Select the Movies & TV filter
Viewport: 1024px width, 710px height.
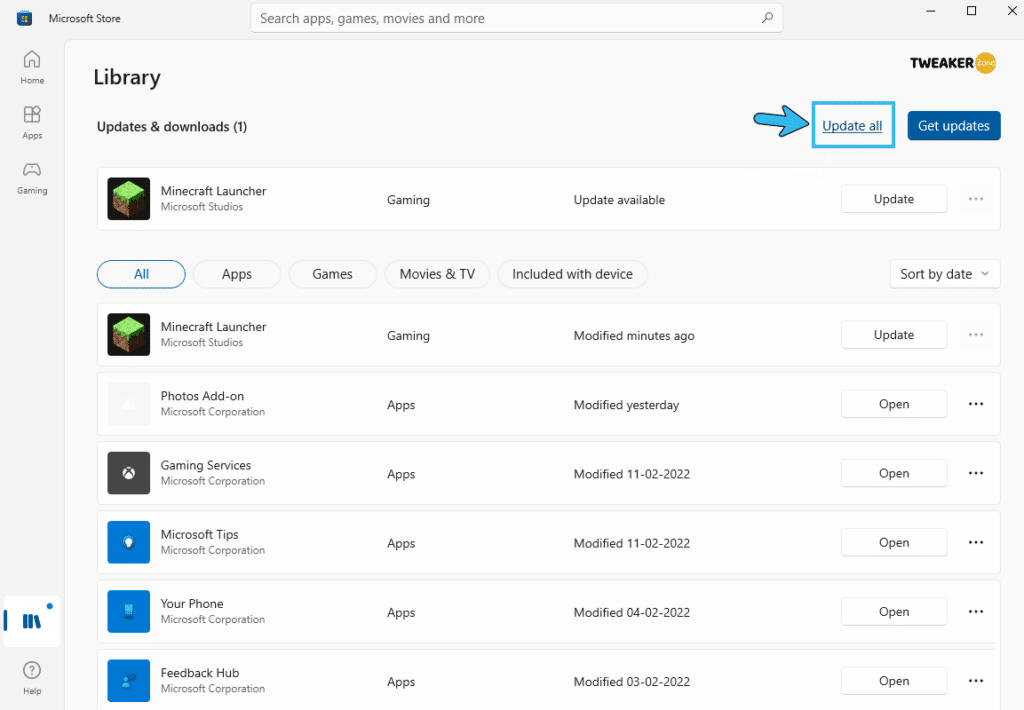click(x=438, y=274)
